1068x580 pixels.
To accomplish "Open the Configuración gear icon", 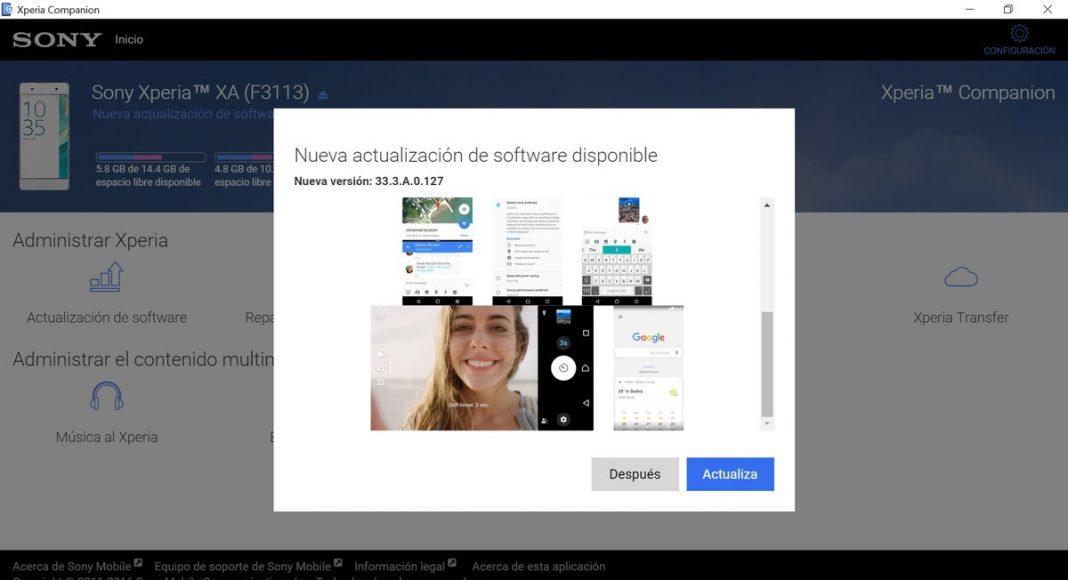I will pyautogui.click(x=1019, y=33).
